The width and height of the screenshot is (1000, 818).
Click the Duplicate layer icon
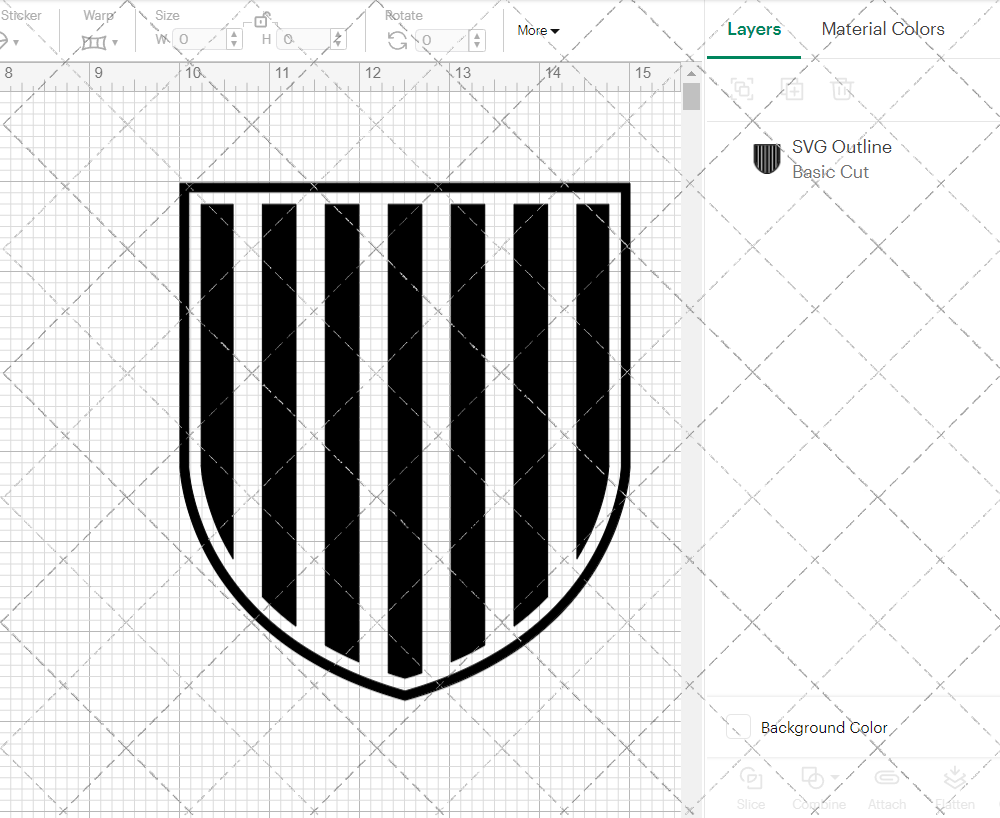792,89
